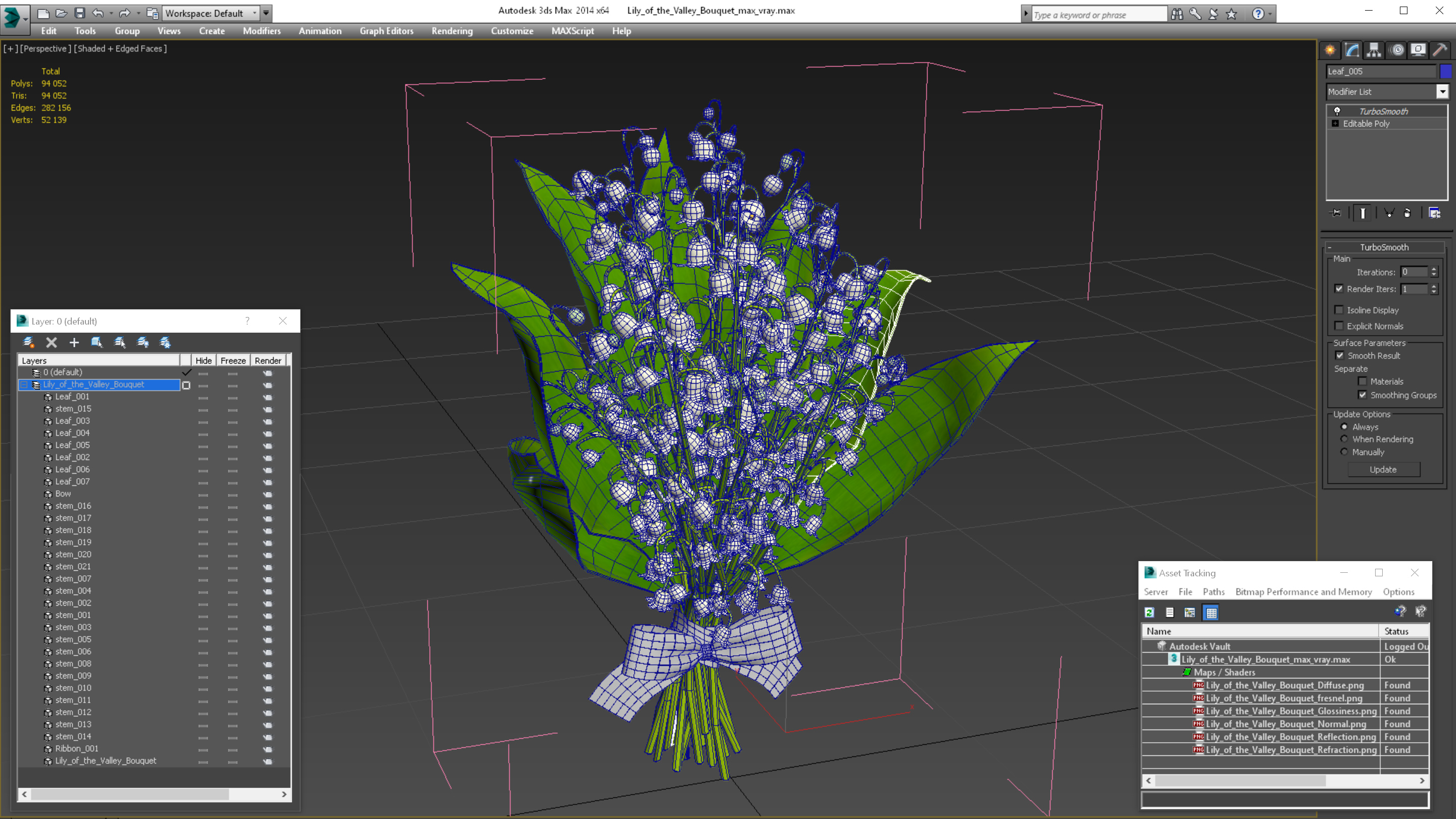
Task: Open the Create command panel tab
Action: (x=1330, y=50)
